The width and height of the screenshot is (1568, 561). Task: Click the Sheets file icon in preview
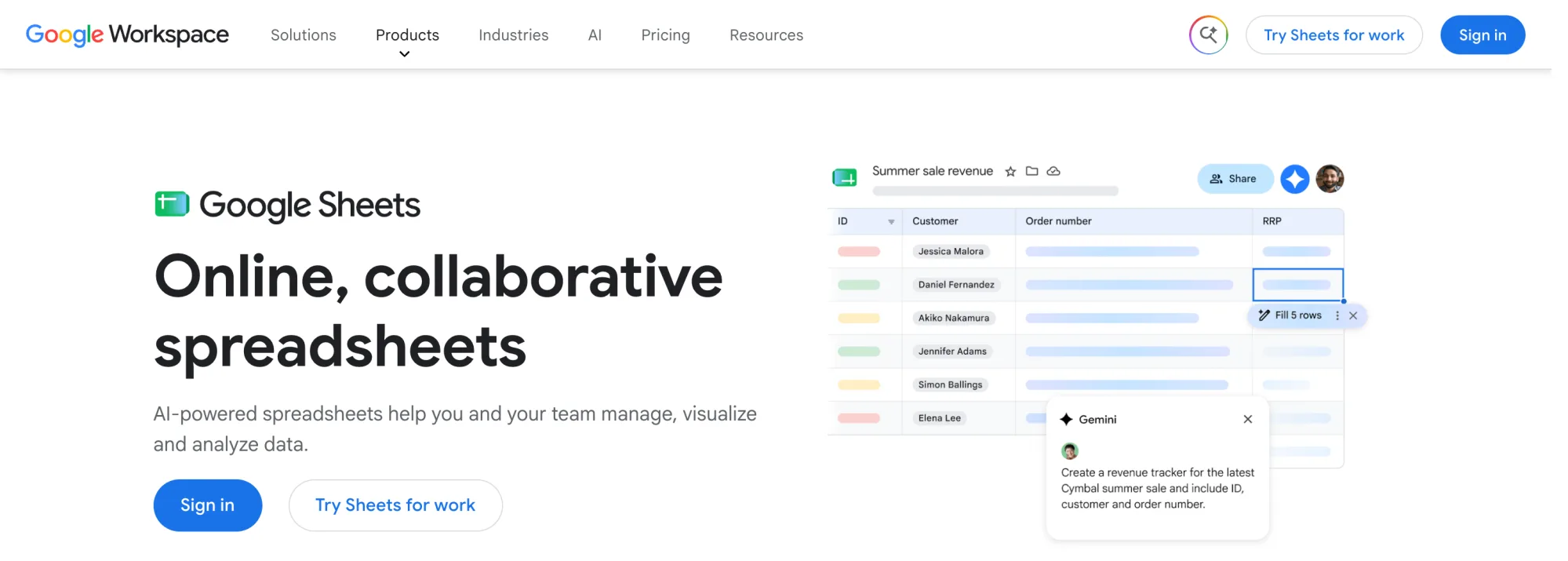pyautogui.click(x=845, y=177)
